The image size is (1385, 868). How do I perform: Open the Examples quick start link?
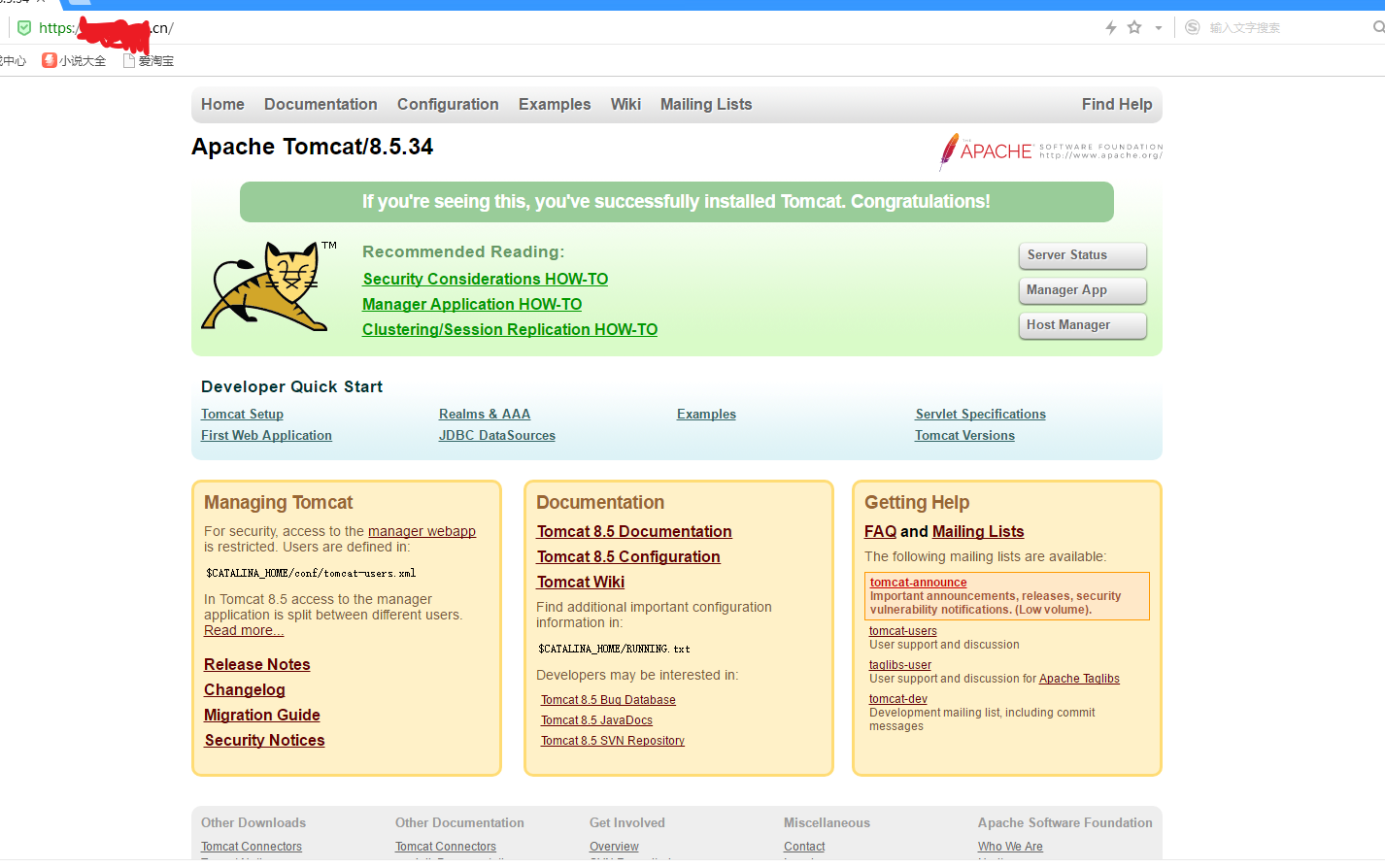[706, 414]
